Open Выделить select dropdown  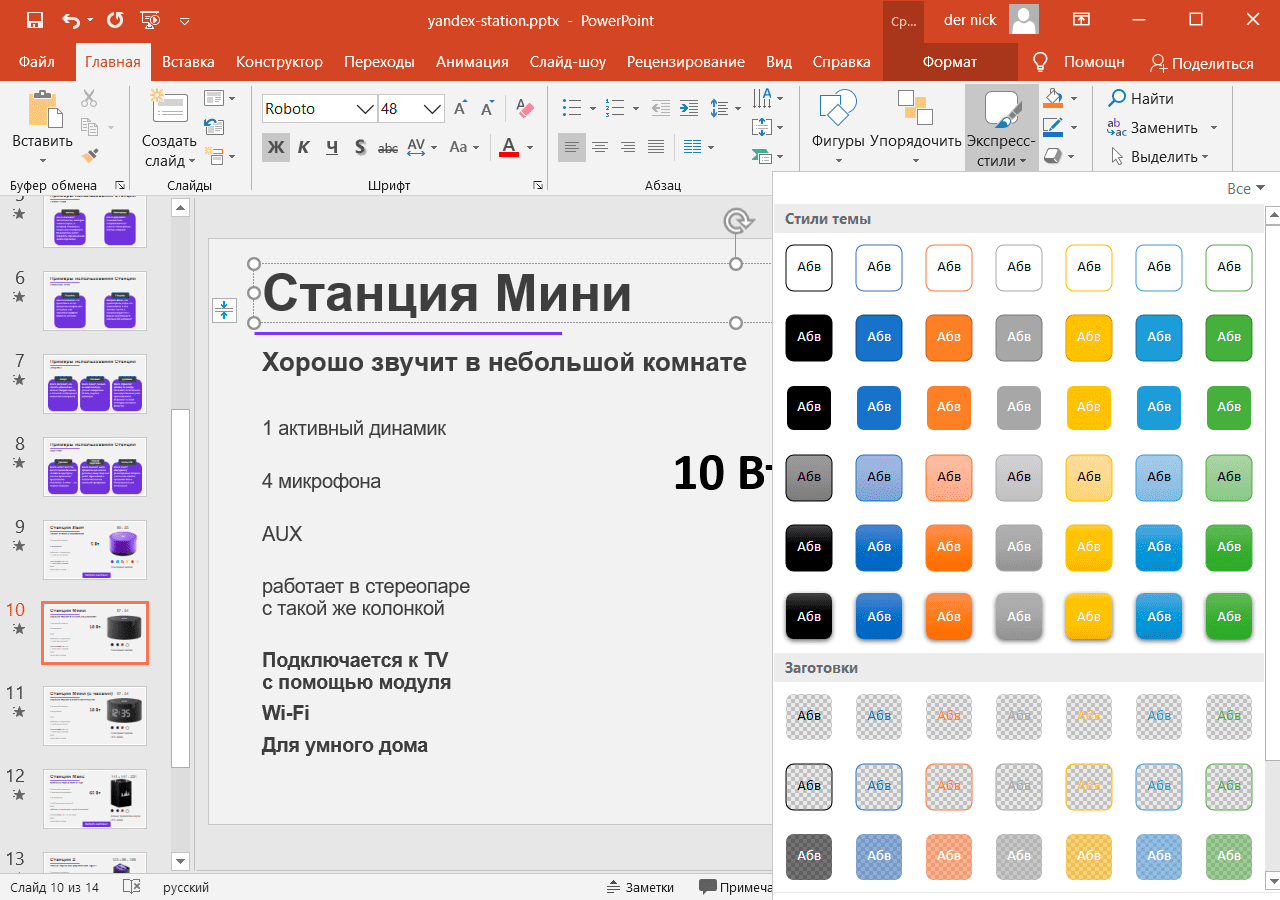pos(1160,156)
